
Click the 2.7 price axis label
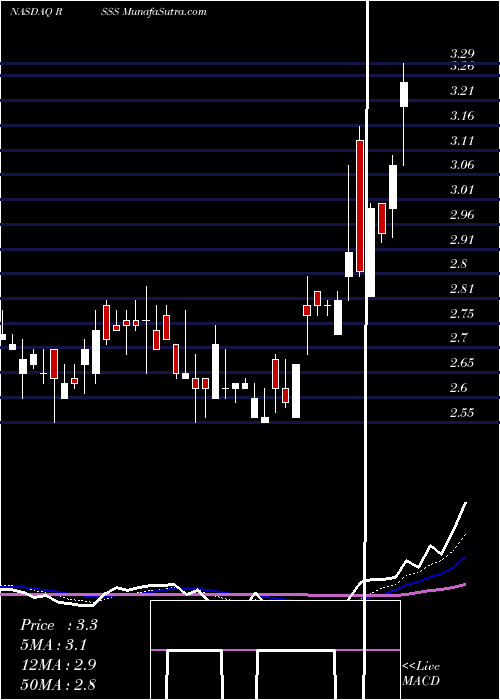(459, 338)
